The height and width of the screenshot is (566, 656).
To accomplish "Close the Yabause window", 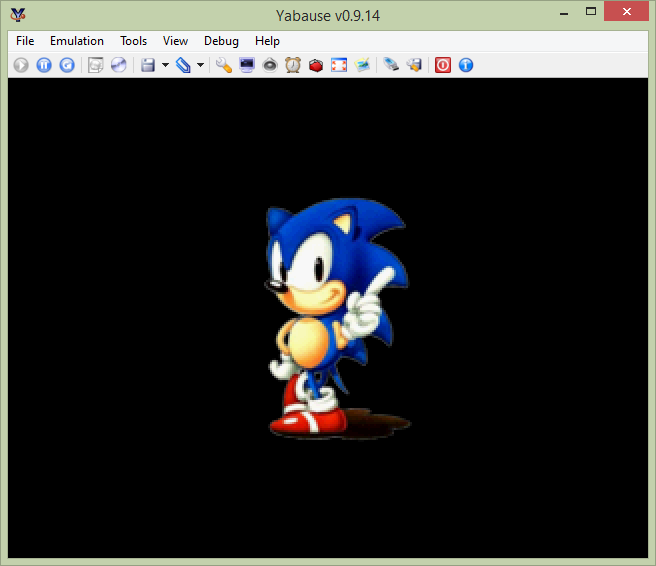I will [x=626, y=12].
